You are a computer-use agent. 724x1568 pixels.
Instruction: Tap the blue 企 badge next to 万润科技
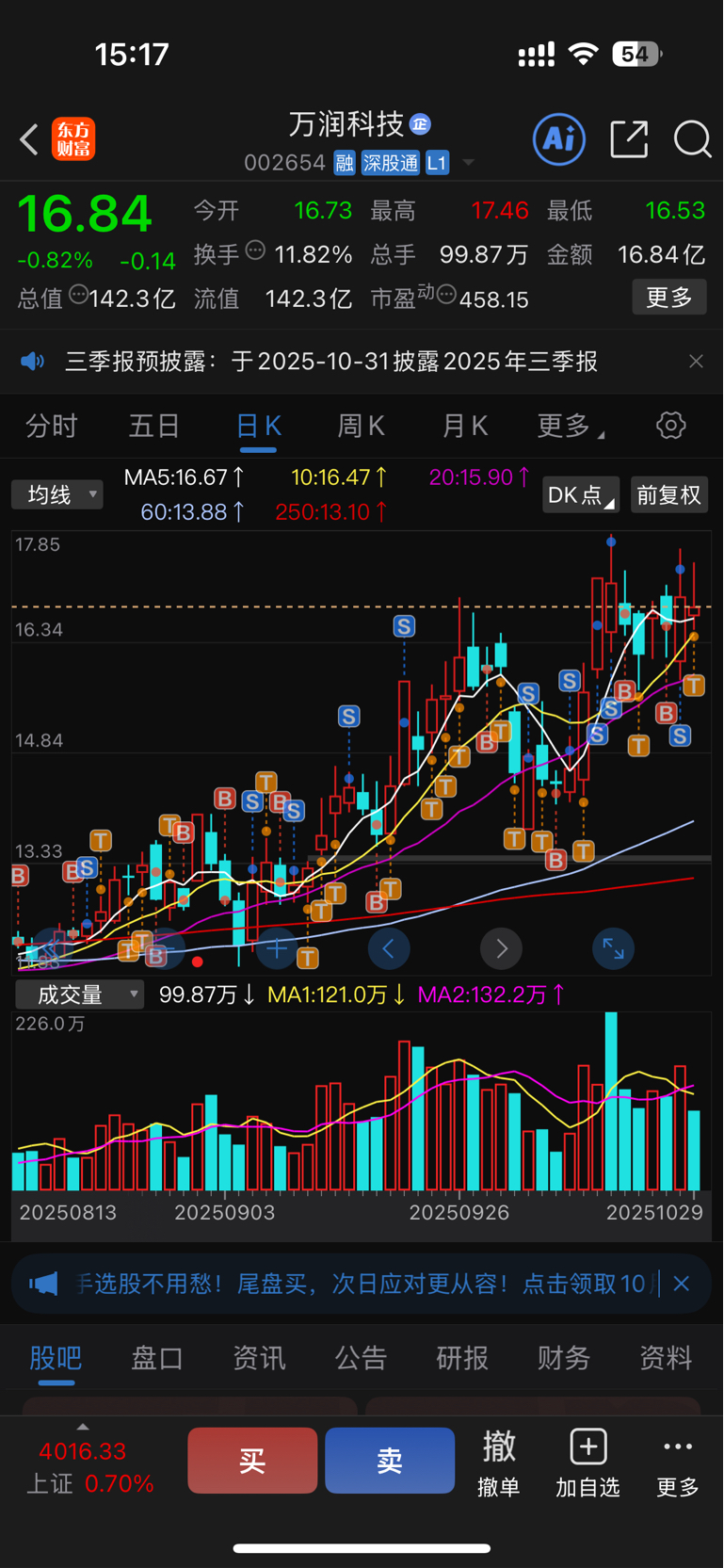[421, 124]
